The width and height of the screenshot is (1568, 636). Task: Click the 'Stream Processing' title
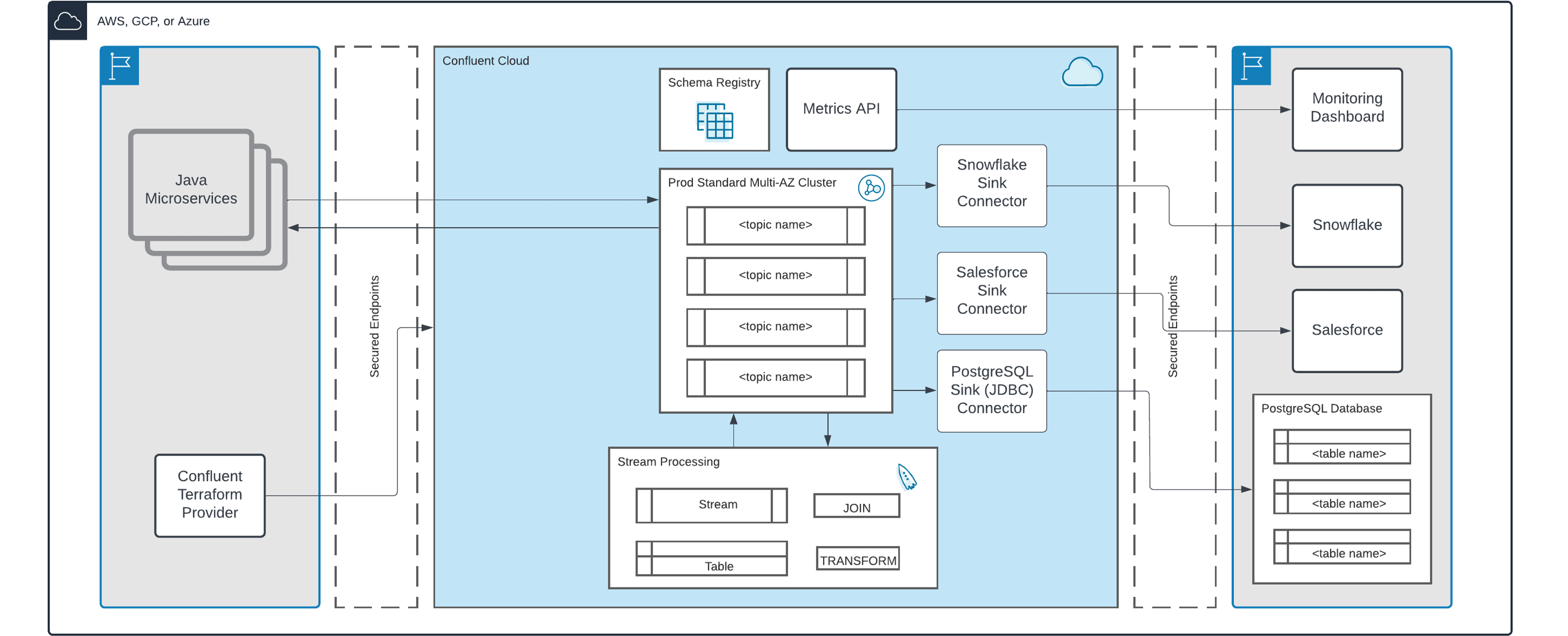click(x=668, y=462)
